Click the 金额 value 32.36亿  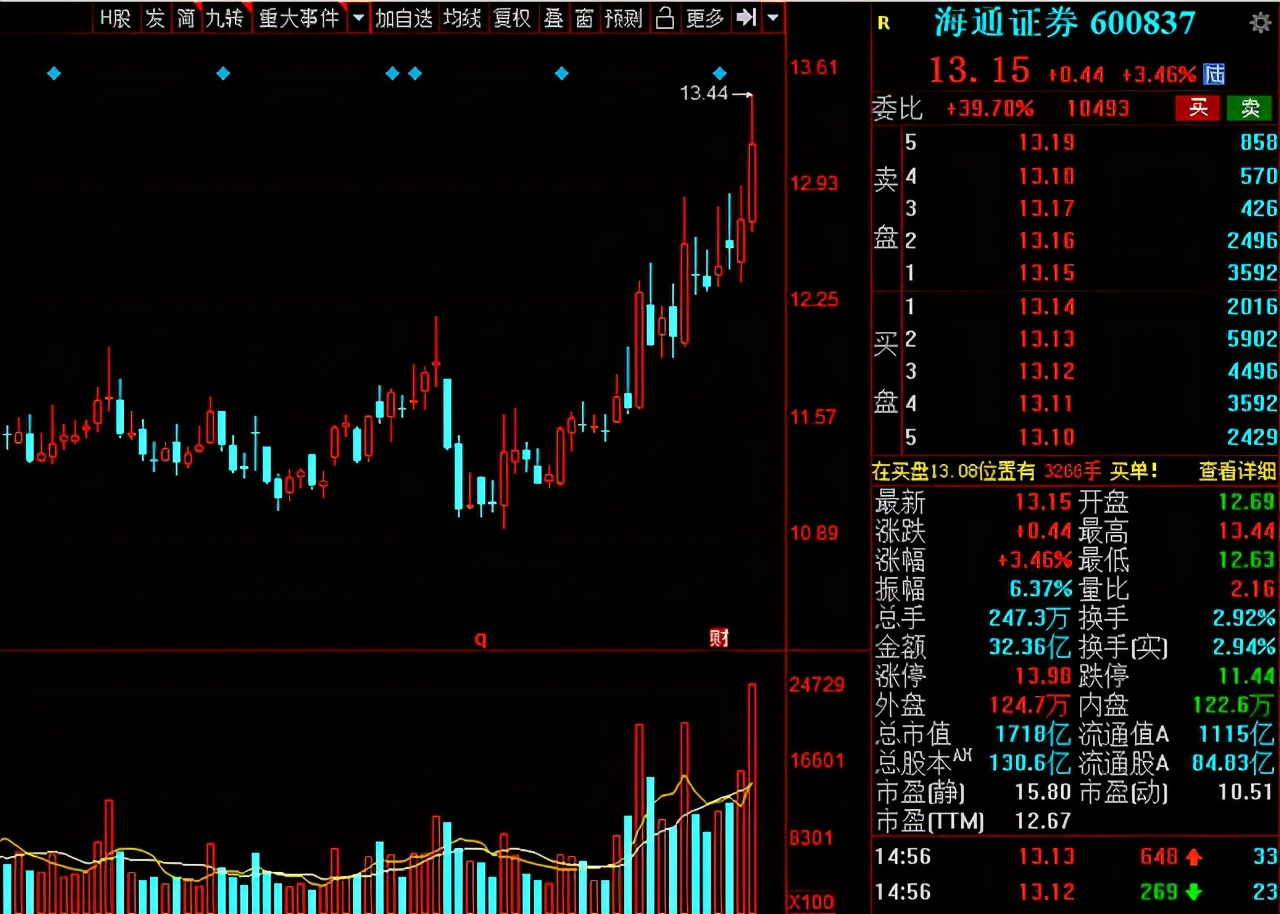coord(1030,647)
